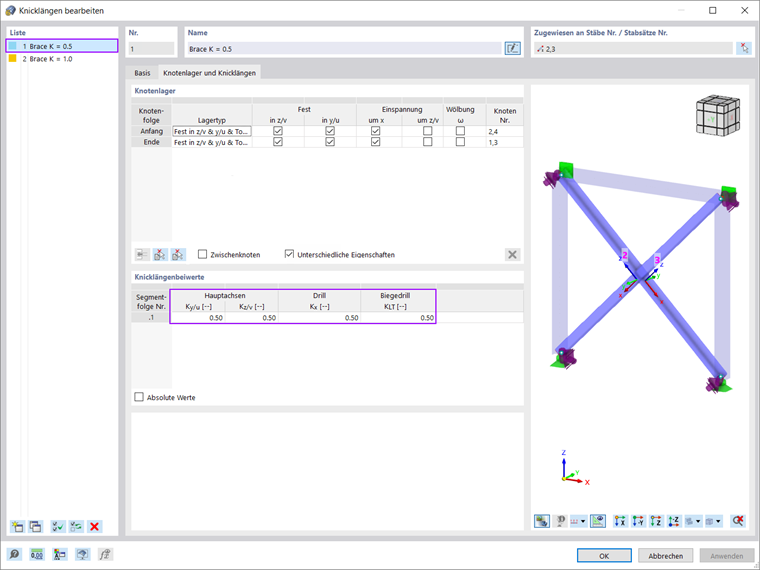Viewport: 760px width, 570px height.
Task: Enable Wölbung ω for the Anfang row
Action: click(x=460, y=131)
